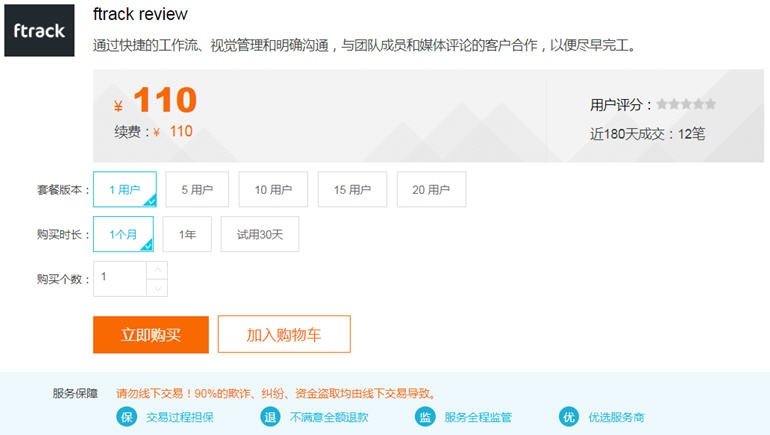Click the 立即购买 buy now button

(151, 335)
